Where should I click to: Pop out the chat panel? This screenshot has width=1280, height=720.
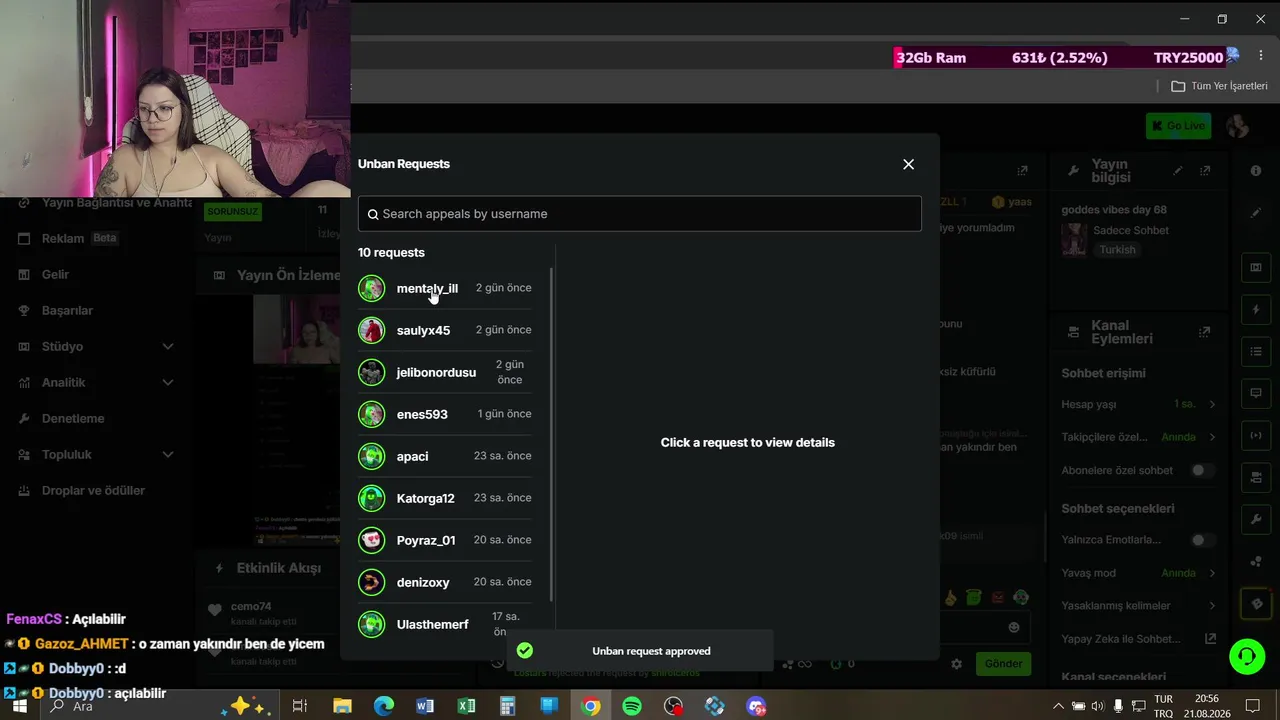tap(1022, 171)
